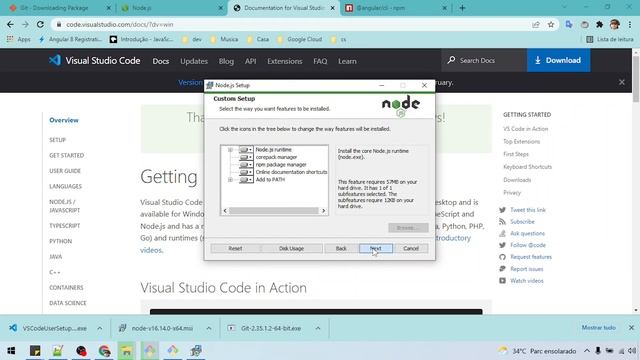Click the browser forward arrow
The image size is (640, 360).
point(25,24)
